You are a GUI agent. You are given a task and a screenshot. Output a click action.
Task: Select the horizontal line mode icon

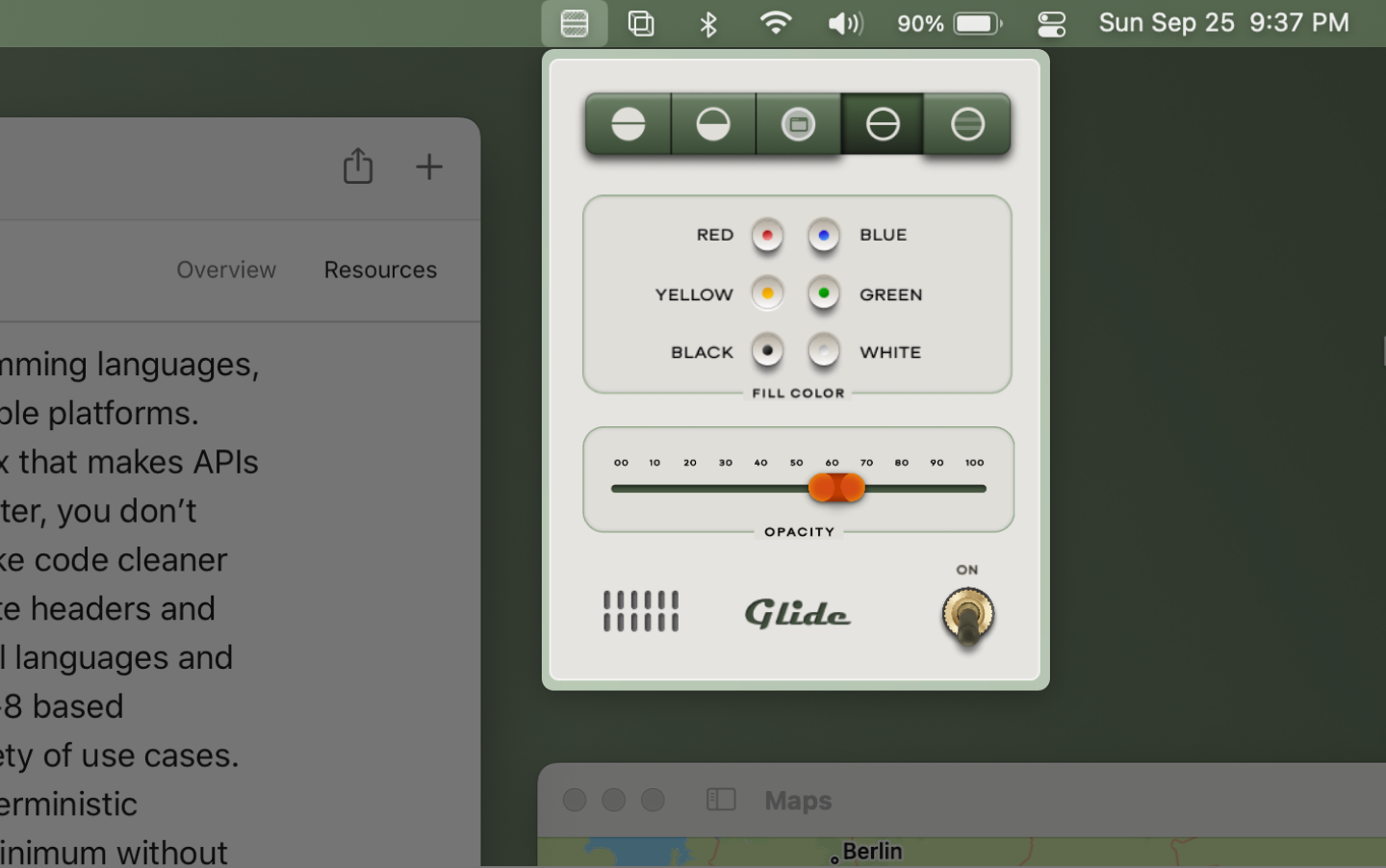[x=883, y=124]
